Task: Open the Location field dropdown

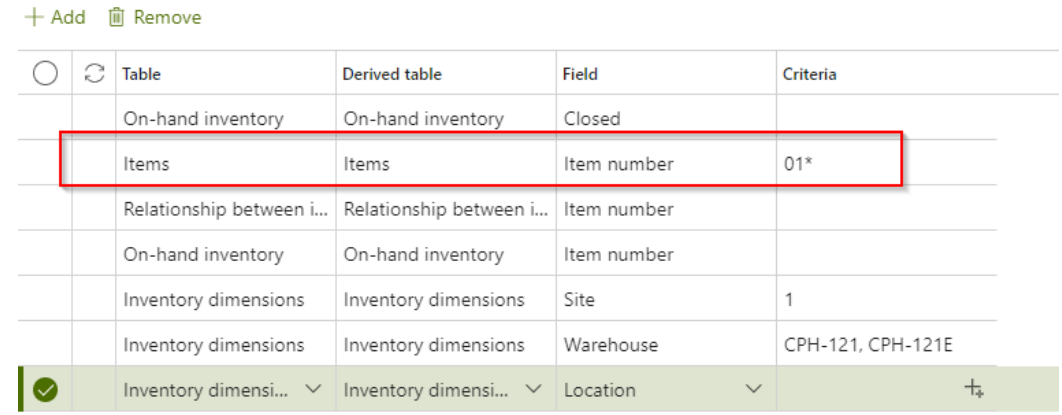Action: [x=754, y=390]
